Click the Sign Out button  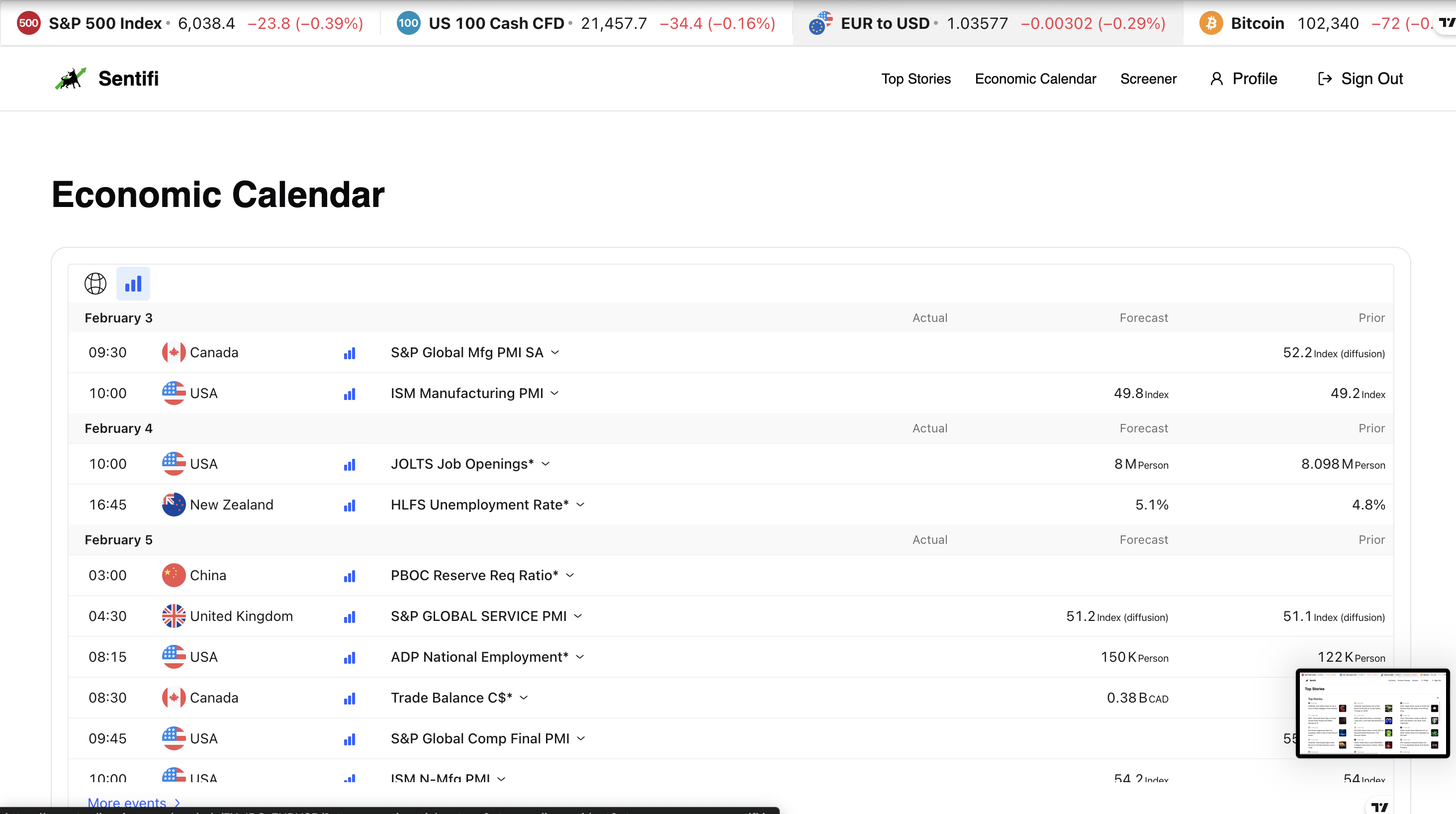coord(1360,79)
